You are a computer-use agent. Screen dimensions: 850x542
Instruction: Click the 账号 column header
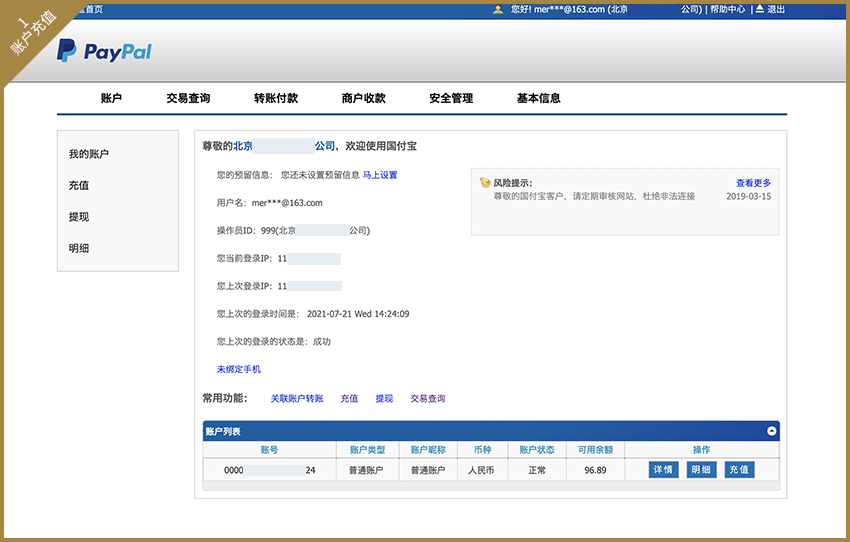click(x=269, y=450)
